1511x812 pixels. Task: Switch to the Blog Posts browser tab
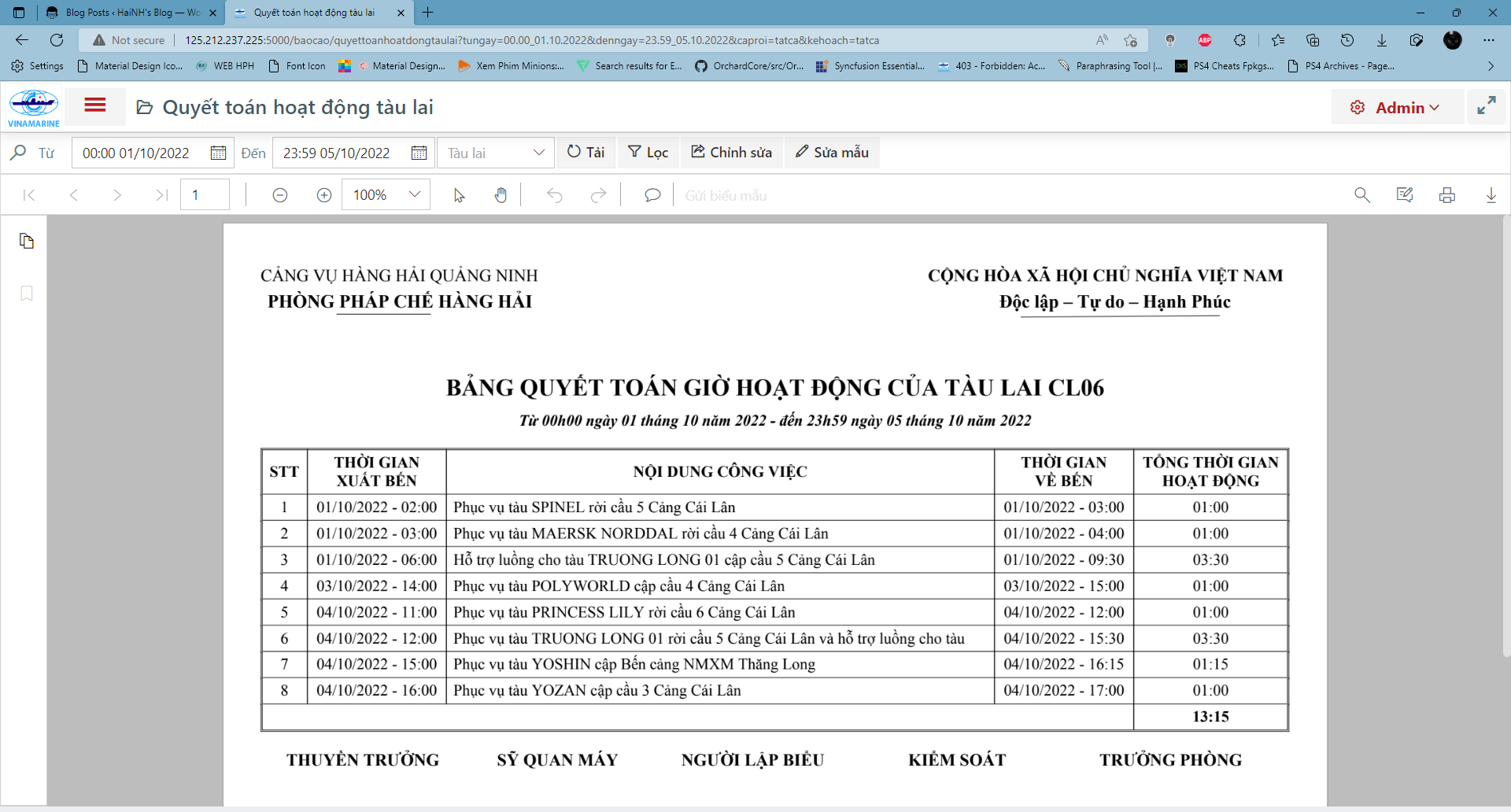131,13
